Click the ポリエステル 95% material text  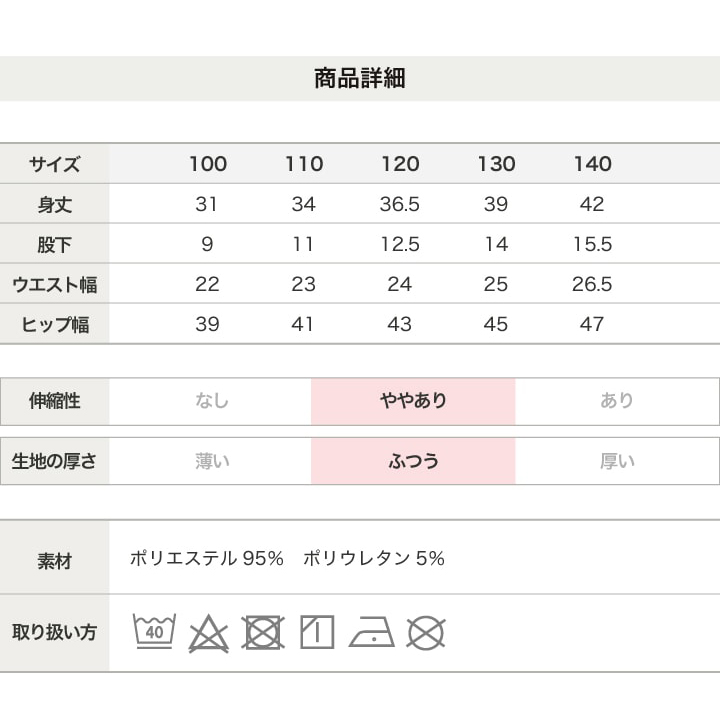point(207,559)
